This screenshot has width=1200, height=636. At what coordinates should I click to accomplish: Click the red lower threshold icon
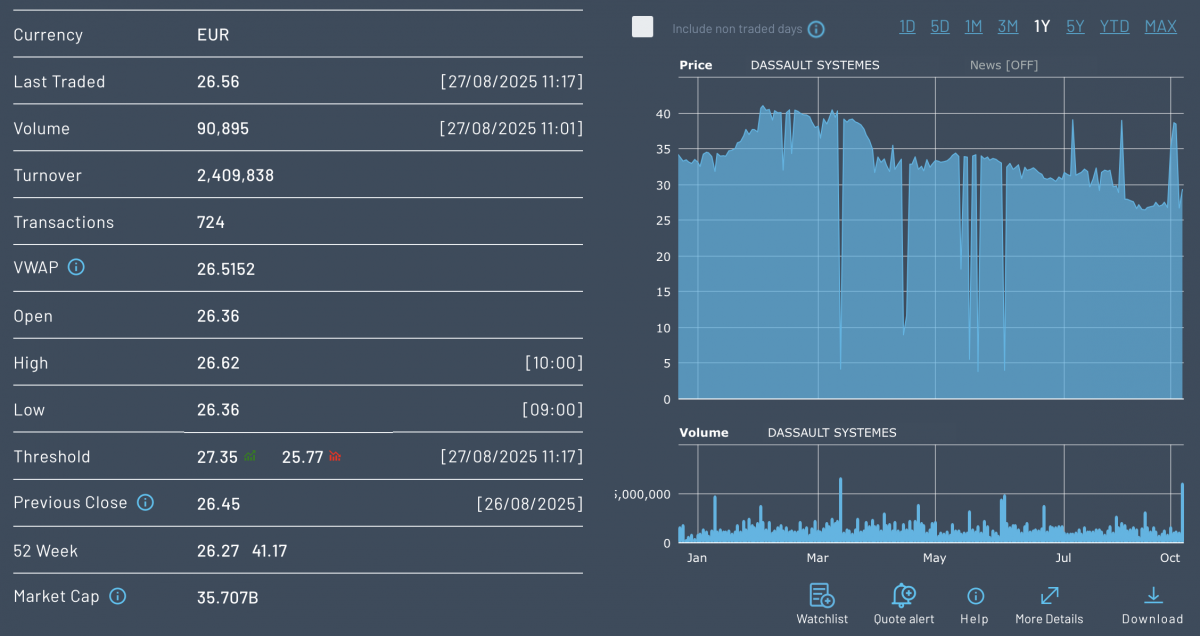pos(335,456)
